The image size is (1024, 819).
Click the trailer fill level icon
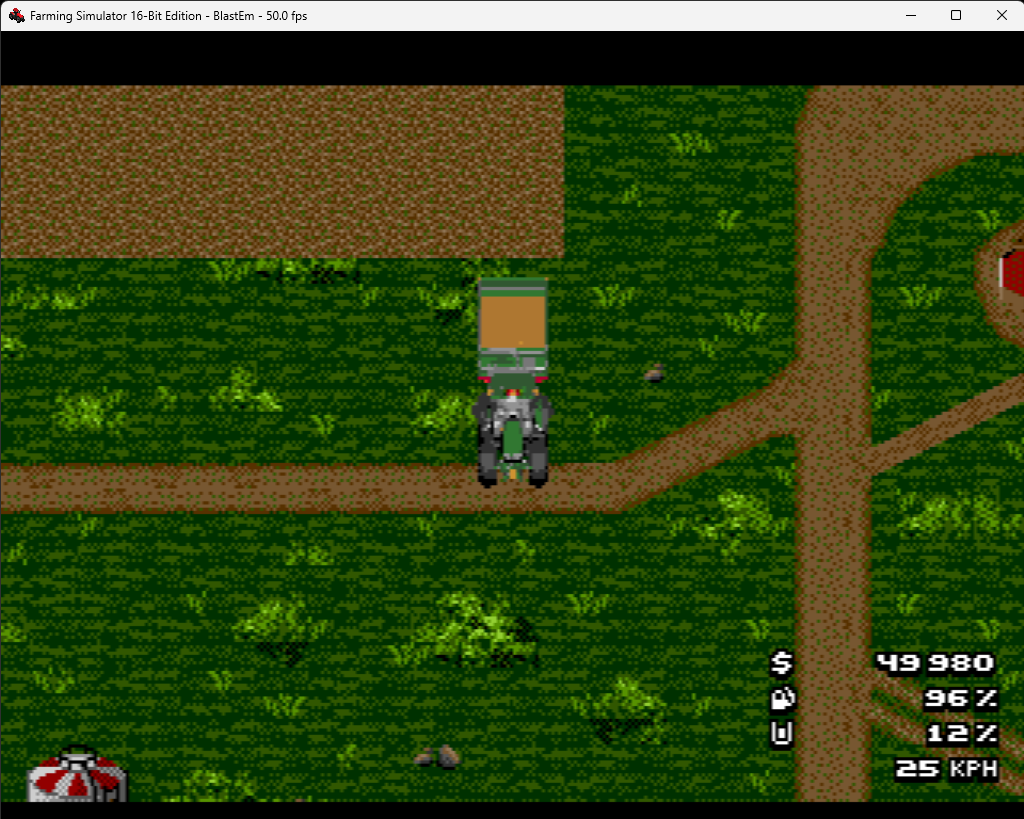pyautogui.click(x=782, y=733)
